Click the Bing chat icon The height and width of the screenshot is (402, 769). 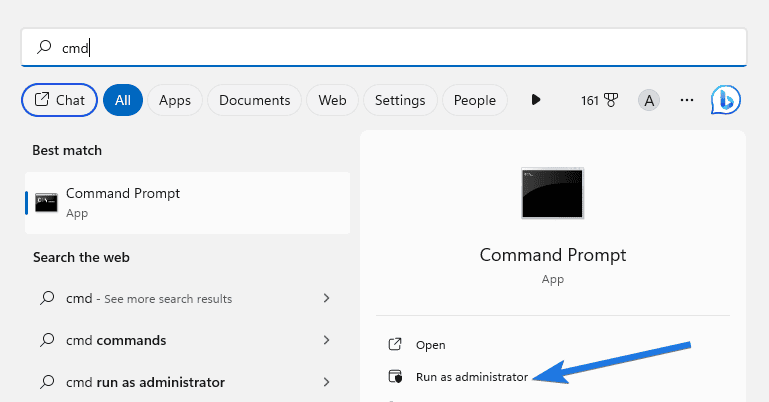click(725, 100)
